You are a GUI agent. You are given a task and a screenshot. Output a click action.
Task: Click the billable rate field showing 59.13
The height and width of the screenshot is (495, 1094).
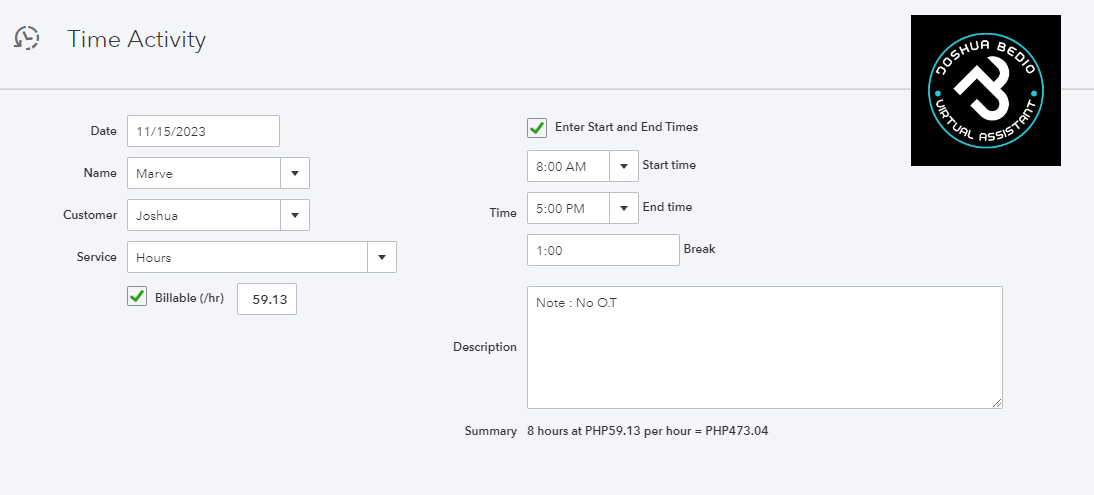pyautogui.click(x=266, y=299)
